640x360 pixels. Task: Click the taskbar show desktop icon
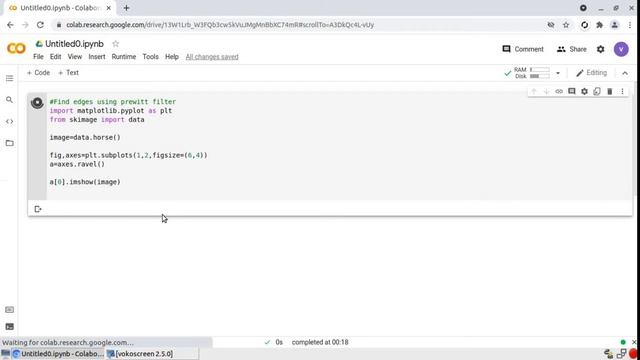5,354
